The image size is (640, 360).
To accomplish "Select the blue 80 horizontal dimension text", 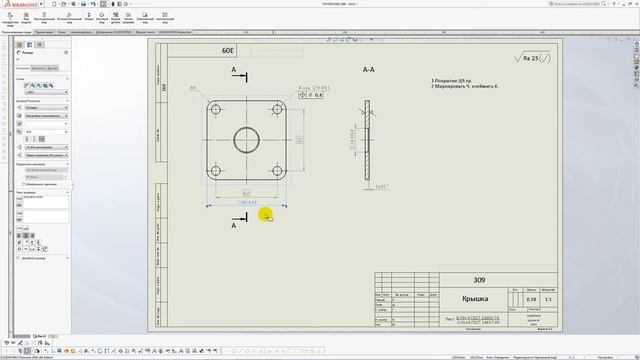I will [247, 202].
